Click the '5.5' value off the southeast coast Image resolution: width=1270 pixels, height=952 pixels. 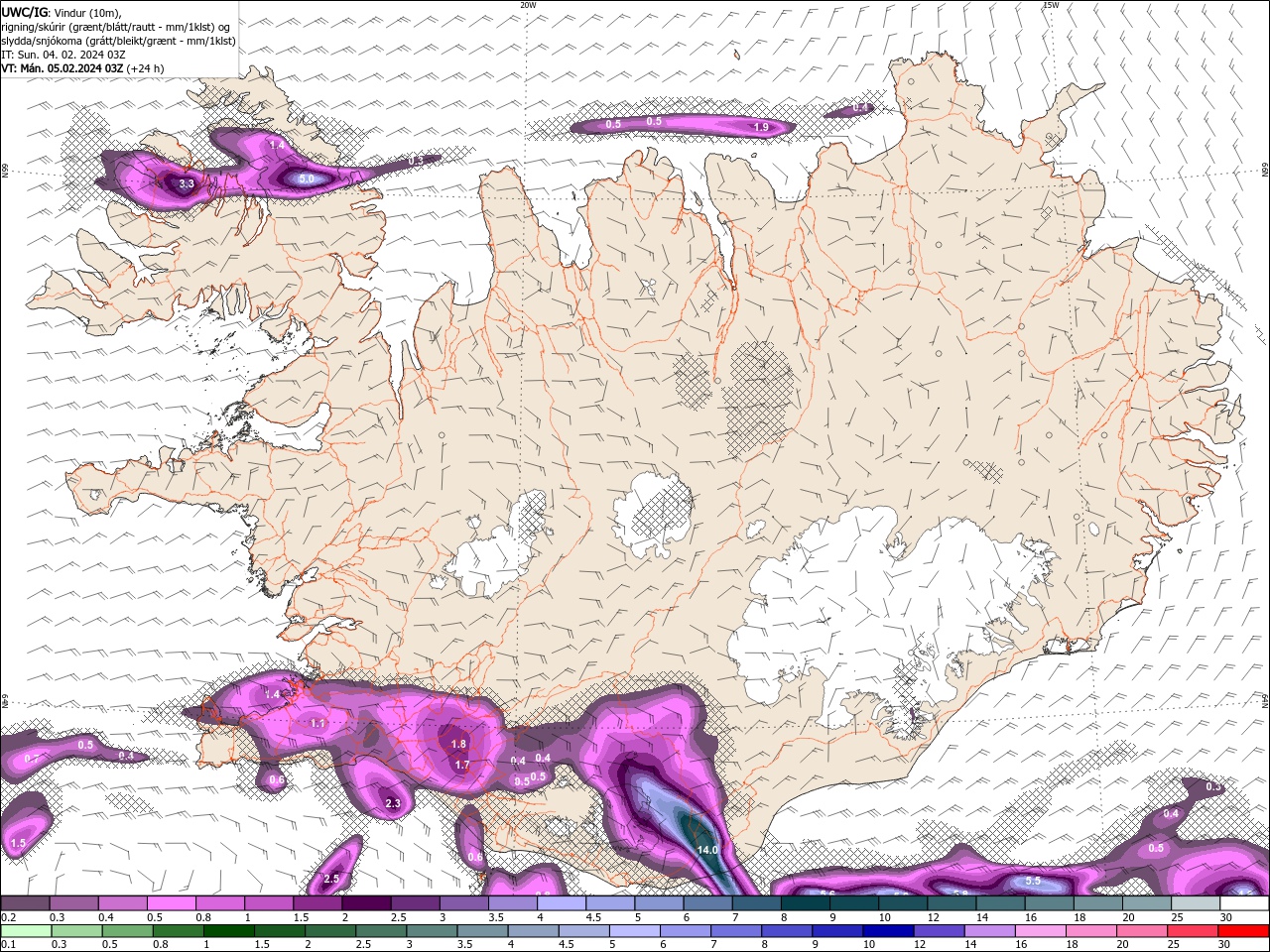click(1033, 881)
